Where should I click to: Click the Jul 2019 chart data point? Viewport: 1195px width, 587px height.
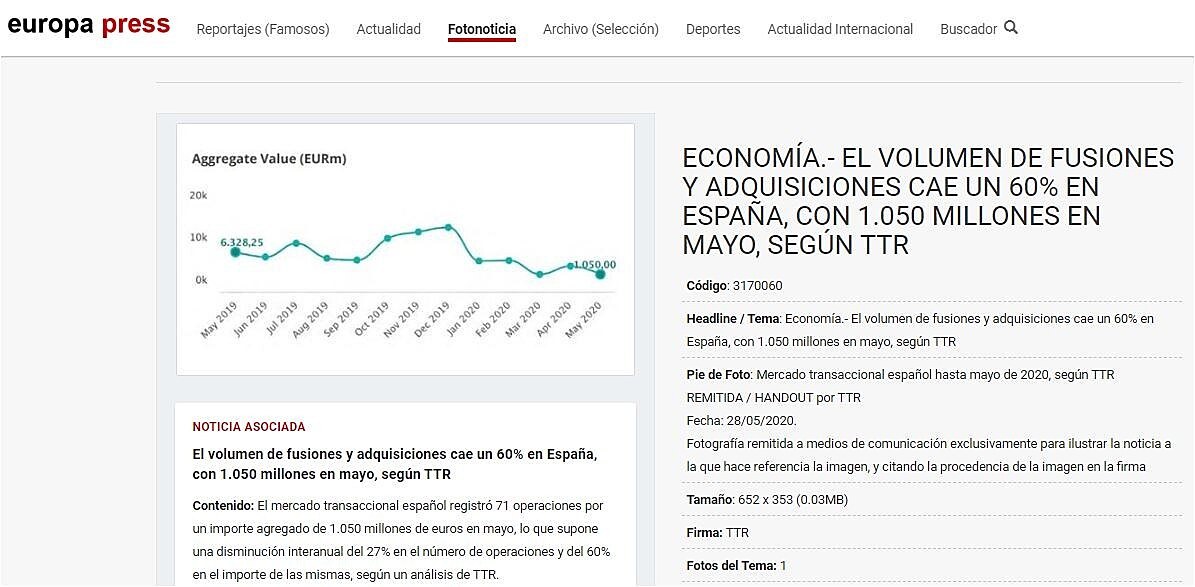click(296, 243)
